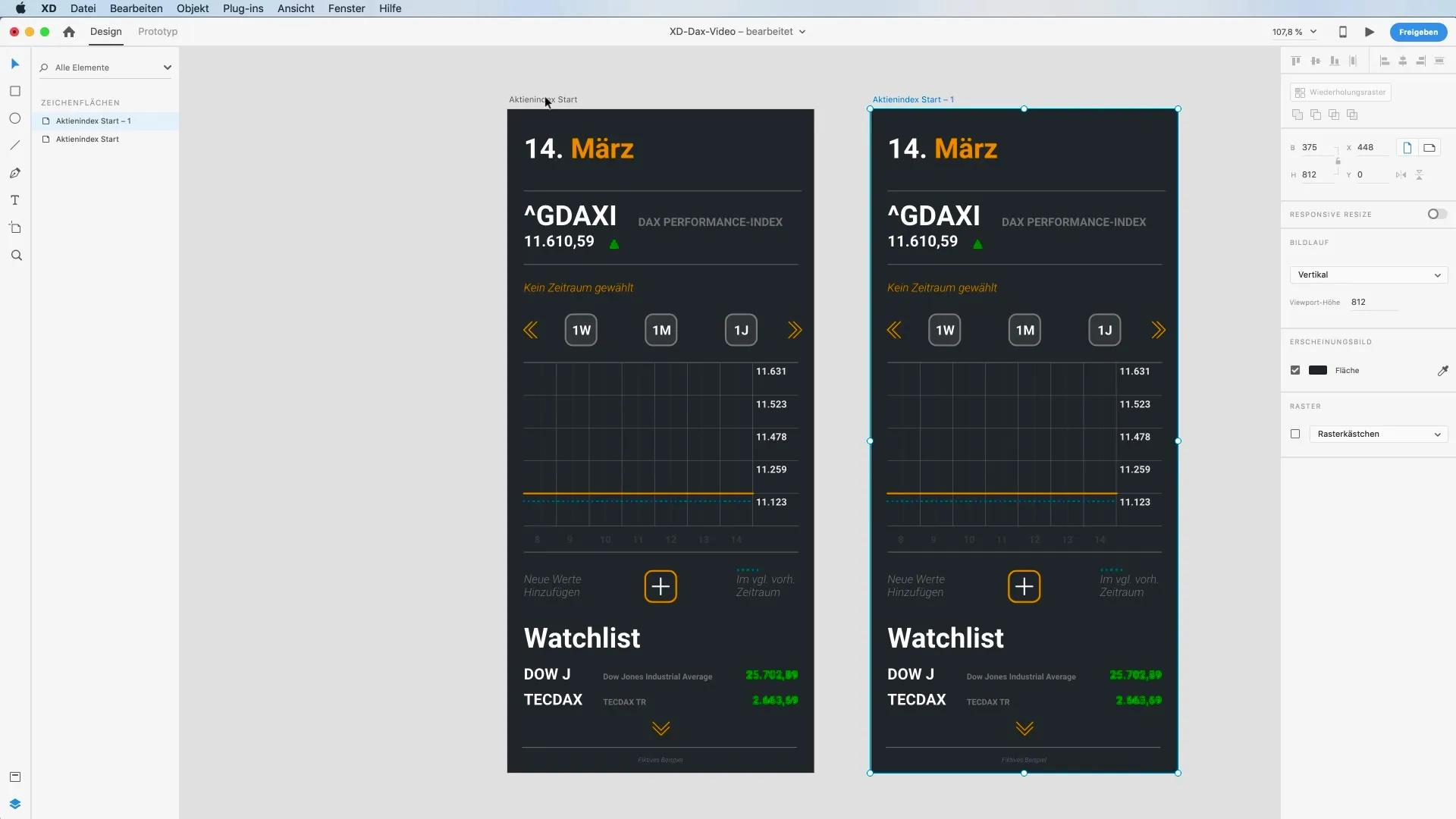Enable the Raster grid checkbox

pyautogui.click(x=1295, y=435)
